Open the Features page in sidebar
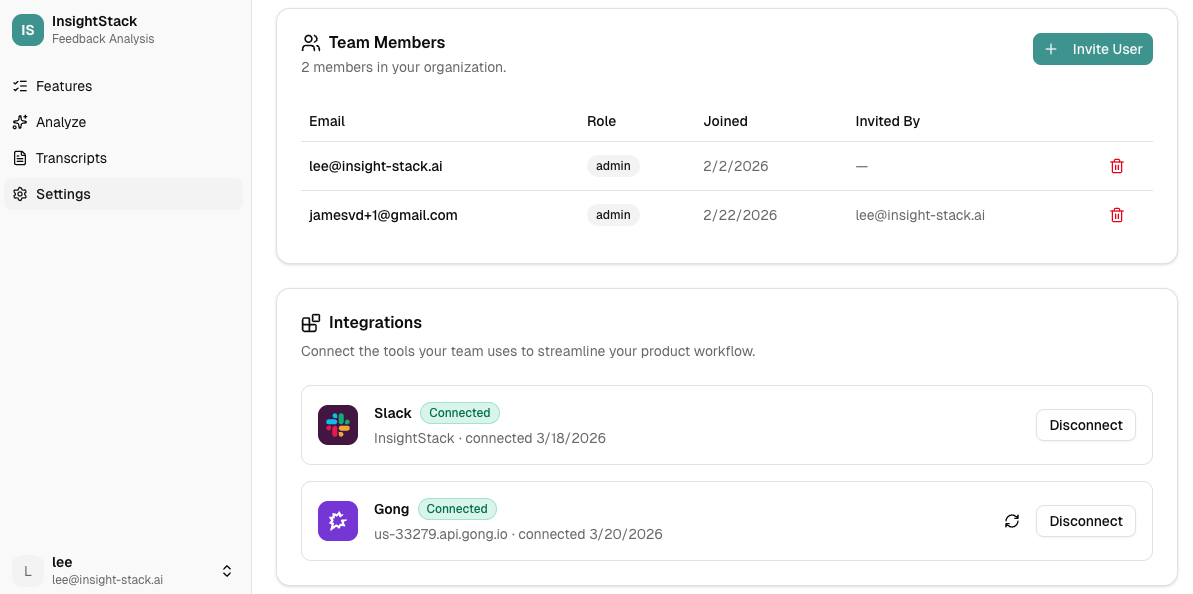The image size is (1193, 594). pos(64,86)
